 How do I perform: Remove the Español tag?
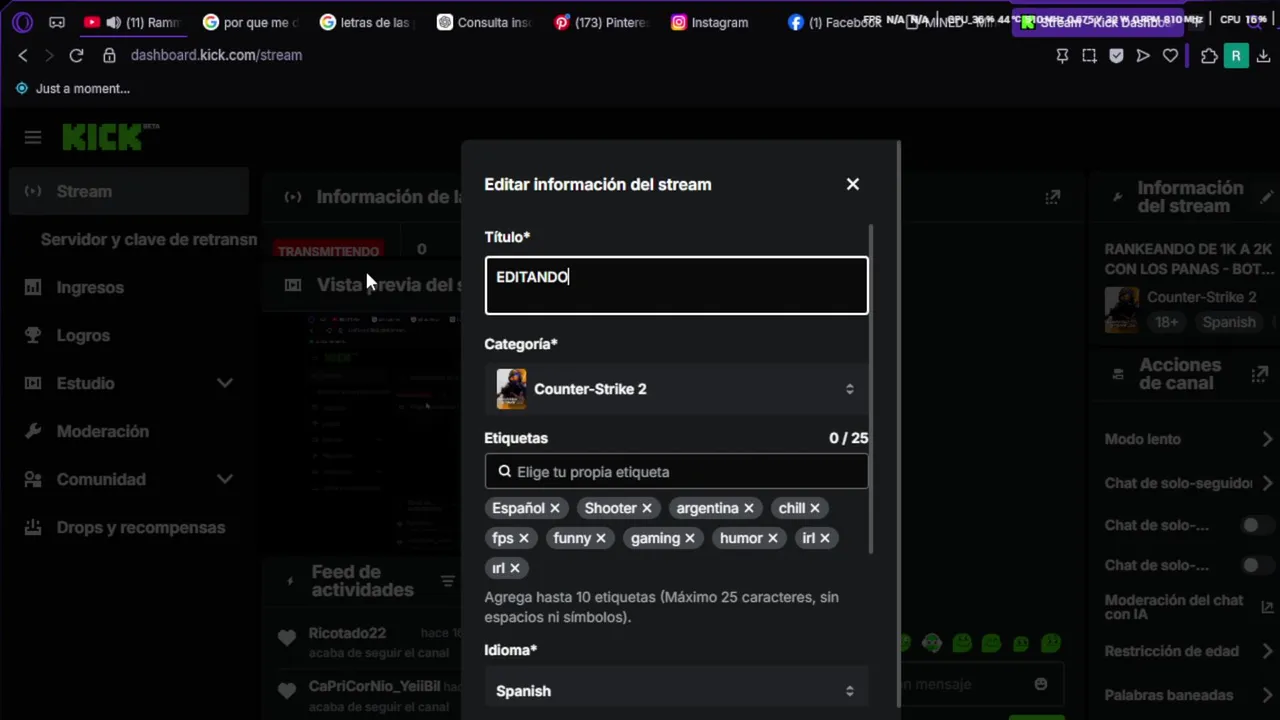click(x=554, y=508)
